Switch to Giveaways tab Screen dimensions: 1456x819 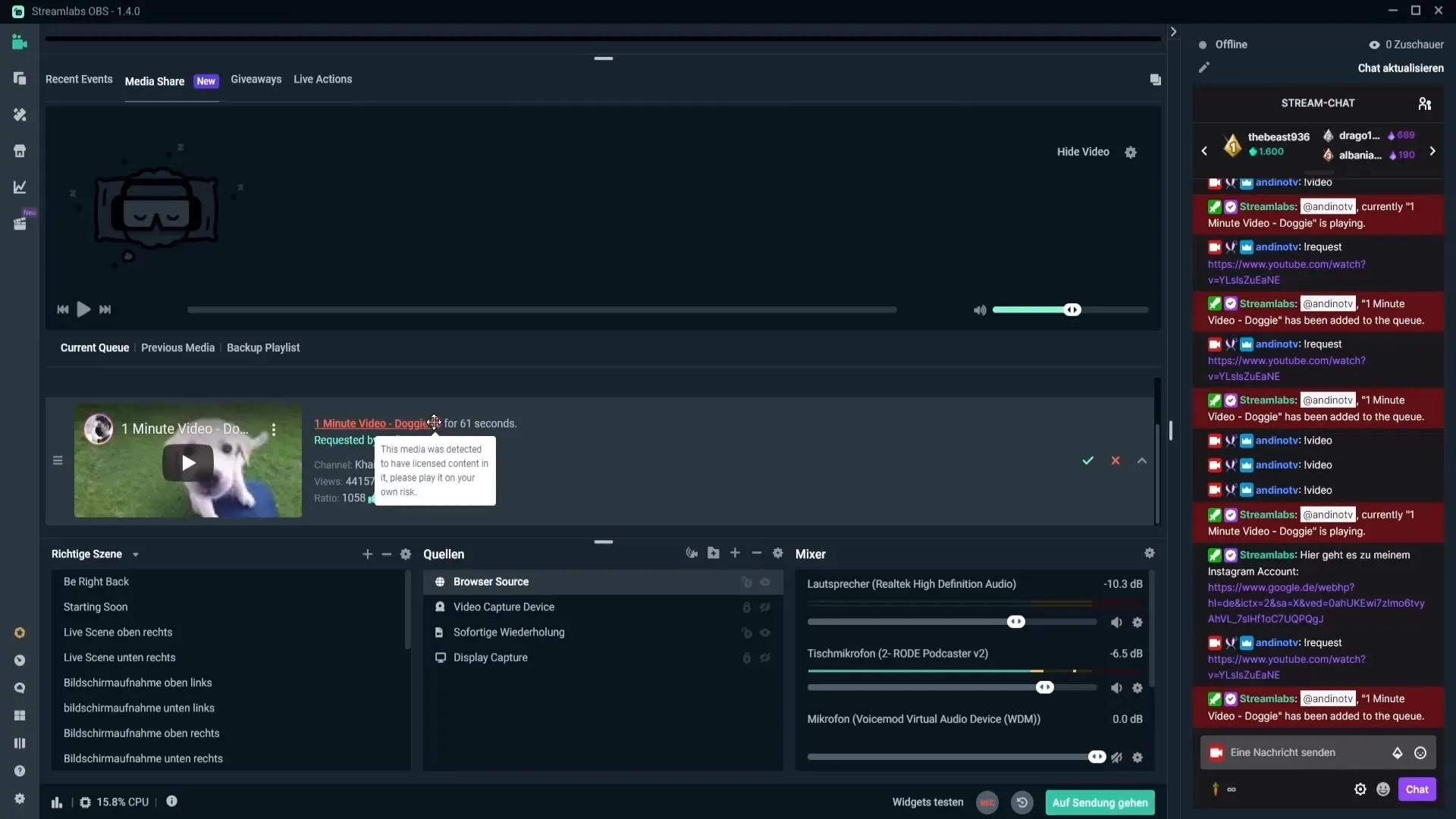click(x=256, y=80)
